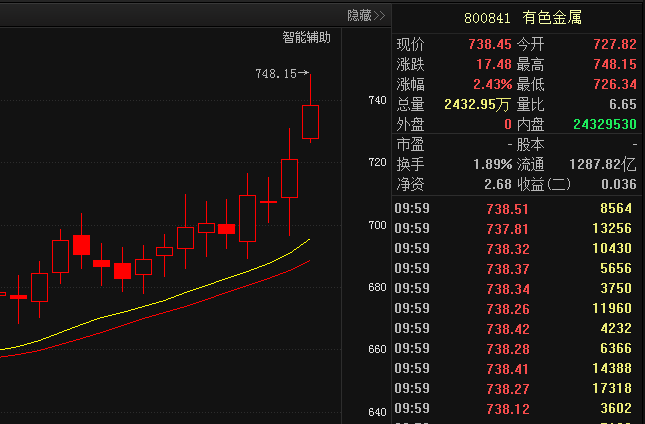
Task: Select the 总量 2432.95万 volume value
Action: (477, 104)
